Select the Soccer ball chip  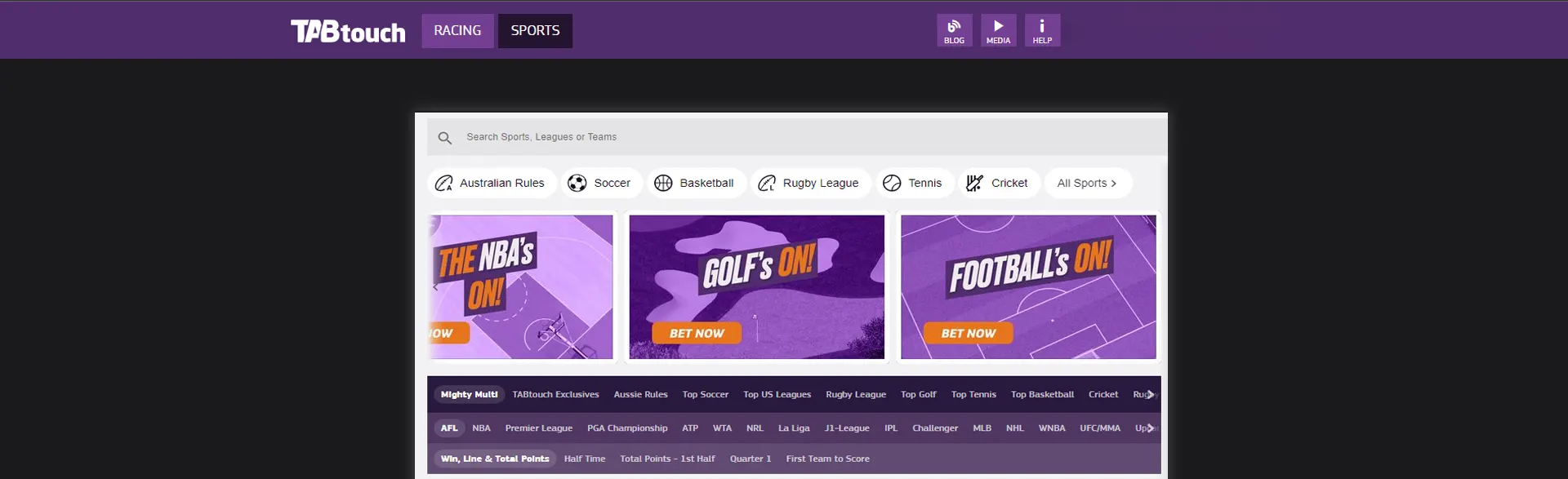coord(600,183)
